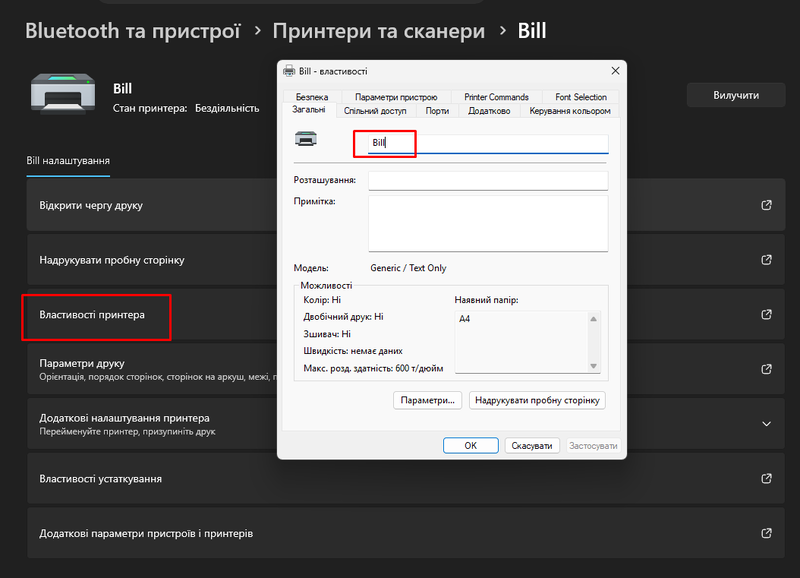Switch to the Font Selection tab

[581, 96]
